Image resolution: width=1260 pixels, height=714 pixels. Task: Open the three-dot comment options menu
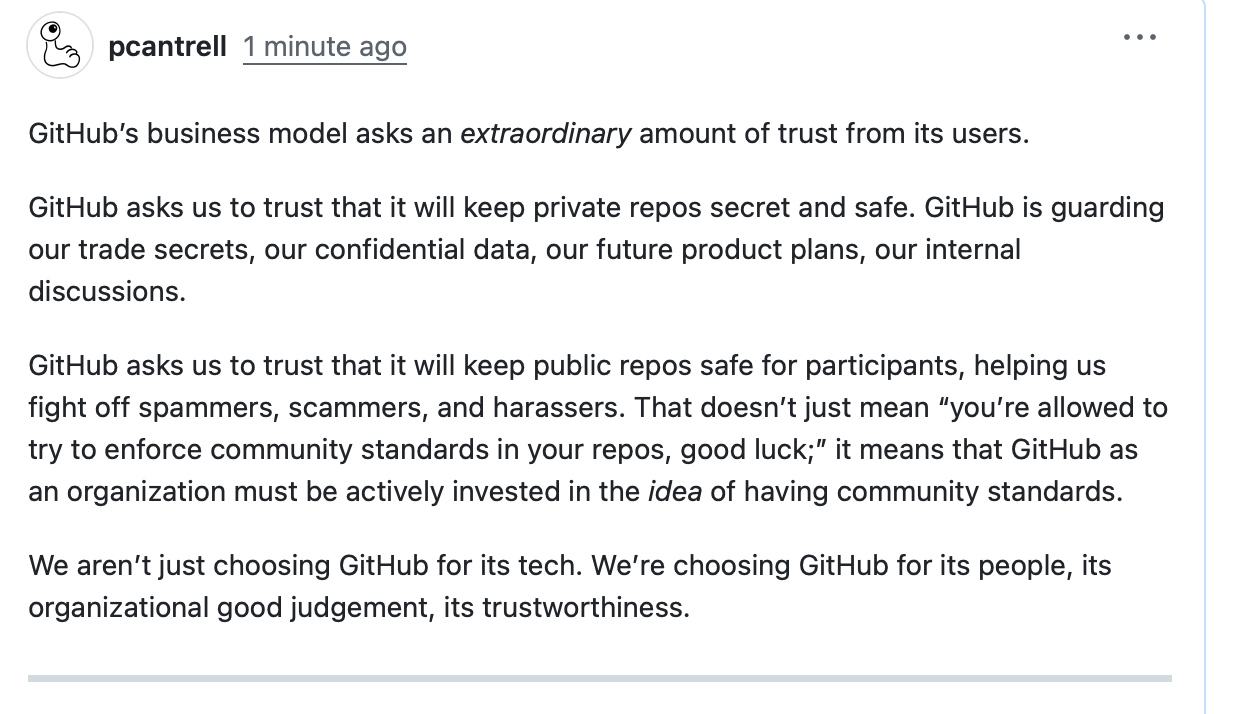[1139, 38]
